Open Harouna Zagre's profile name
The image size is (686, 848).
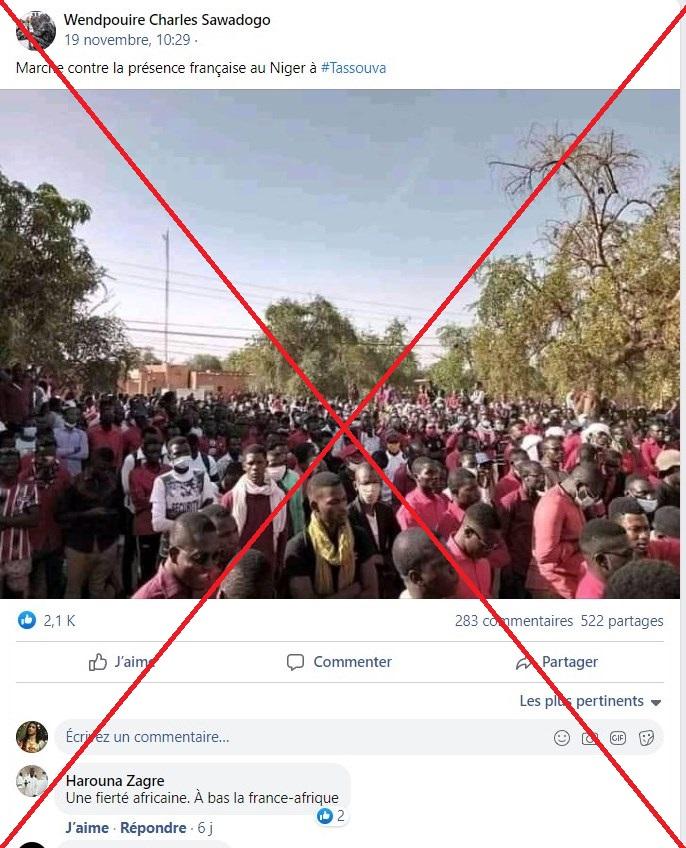[115, 780]
